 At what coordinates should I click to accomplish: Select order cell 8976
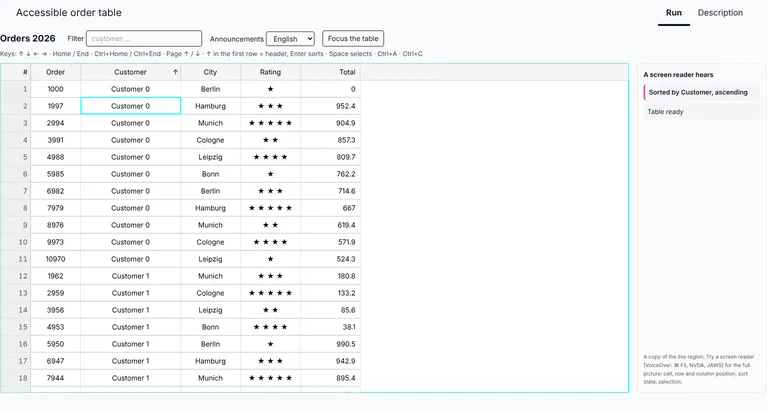[x=55, y=225]
